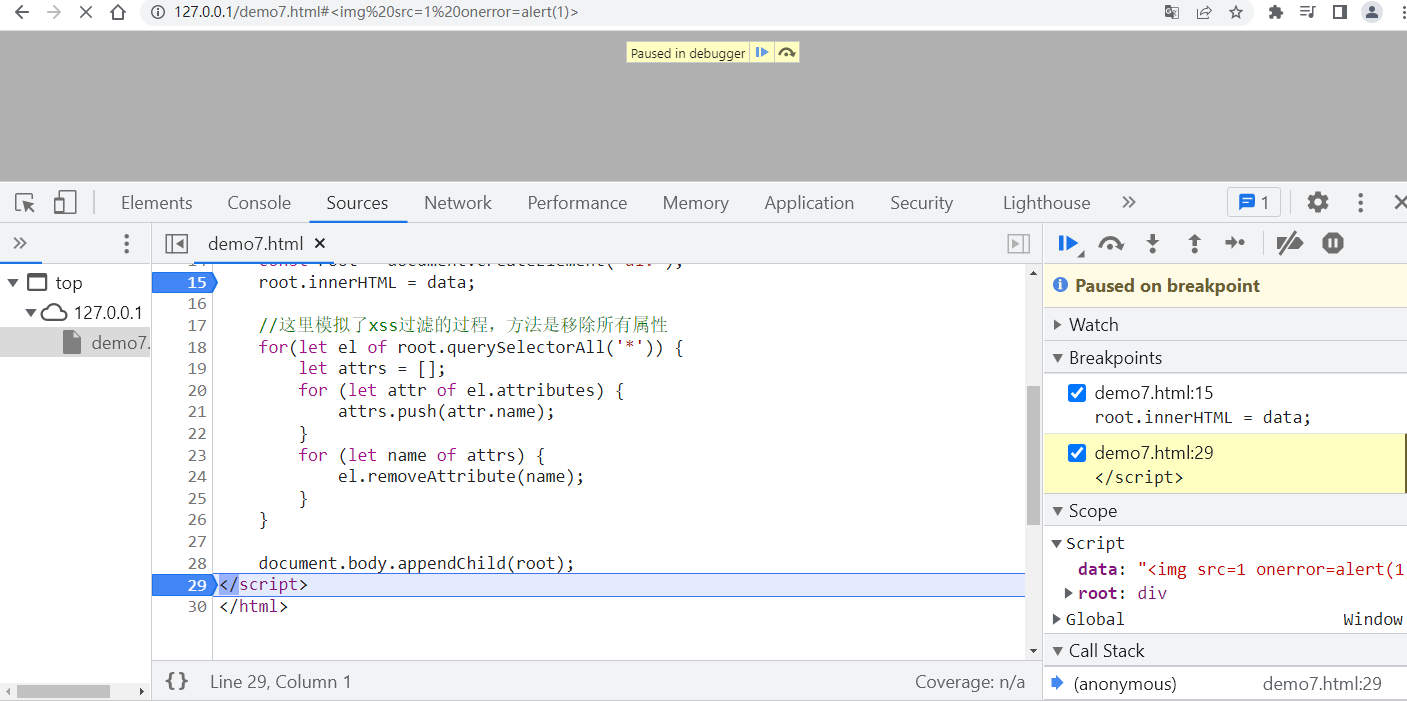The image size is (1407, 702).
Task: Select the (anonymous) call stack frame
Action: [x=1225, y=684]
